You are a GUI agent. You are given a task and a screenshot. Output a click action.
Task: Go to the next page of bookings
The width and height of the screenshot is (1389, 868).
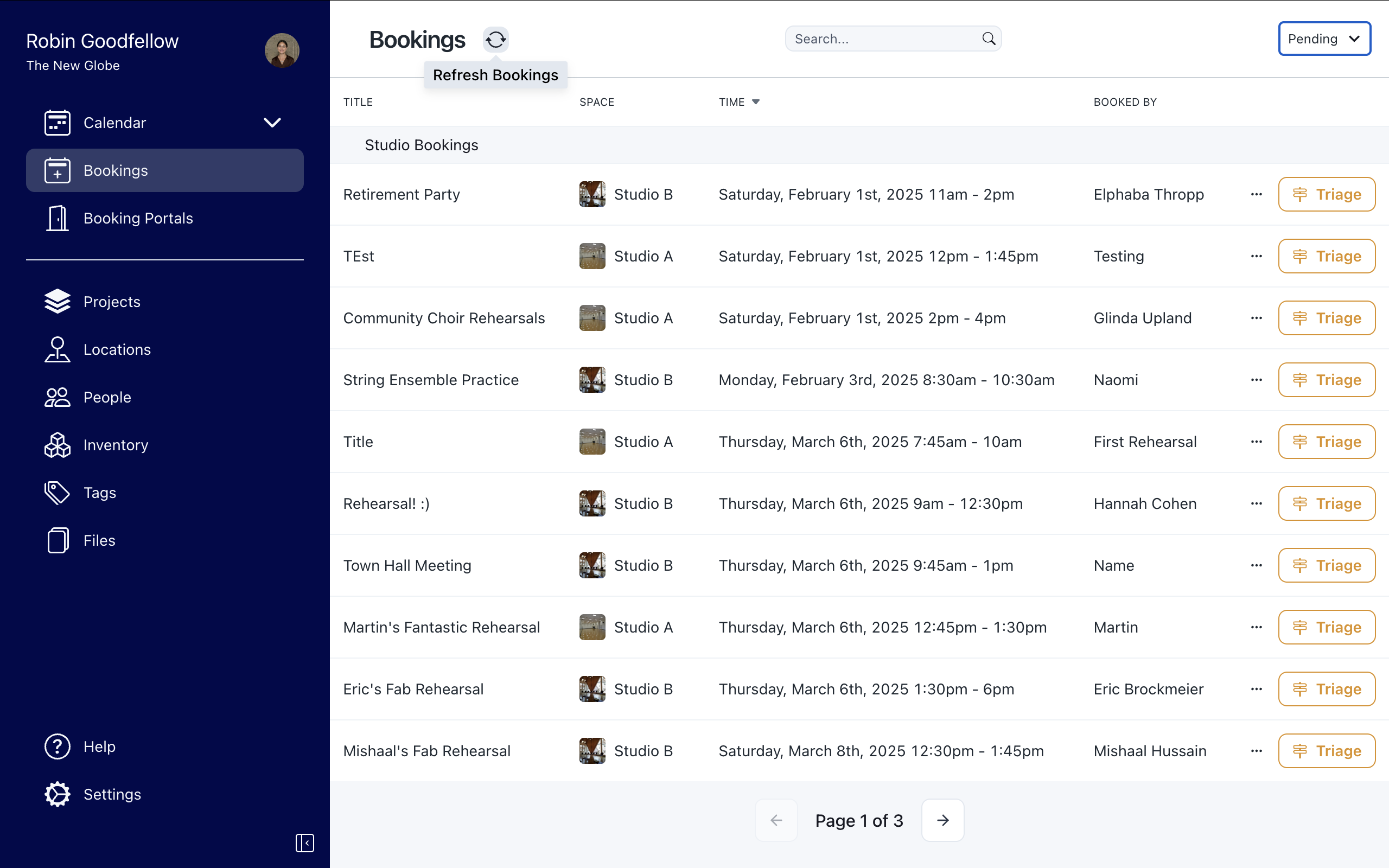(942, 820)
